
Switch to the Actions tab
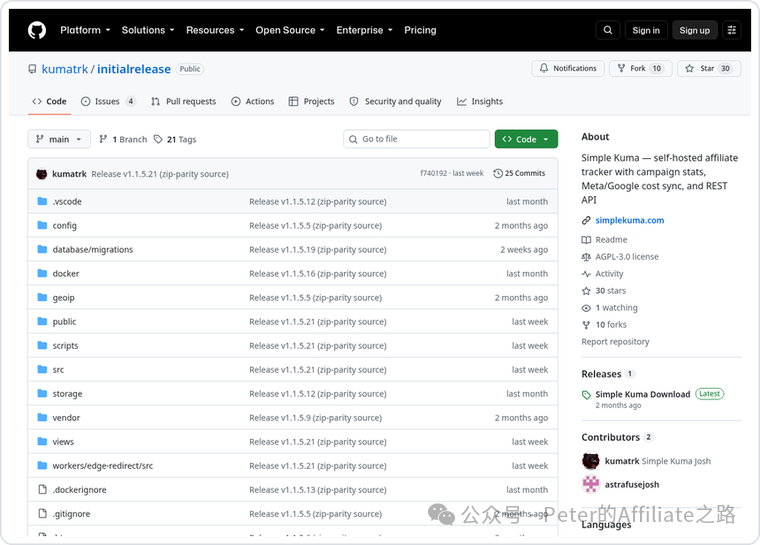click(253, 101)
